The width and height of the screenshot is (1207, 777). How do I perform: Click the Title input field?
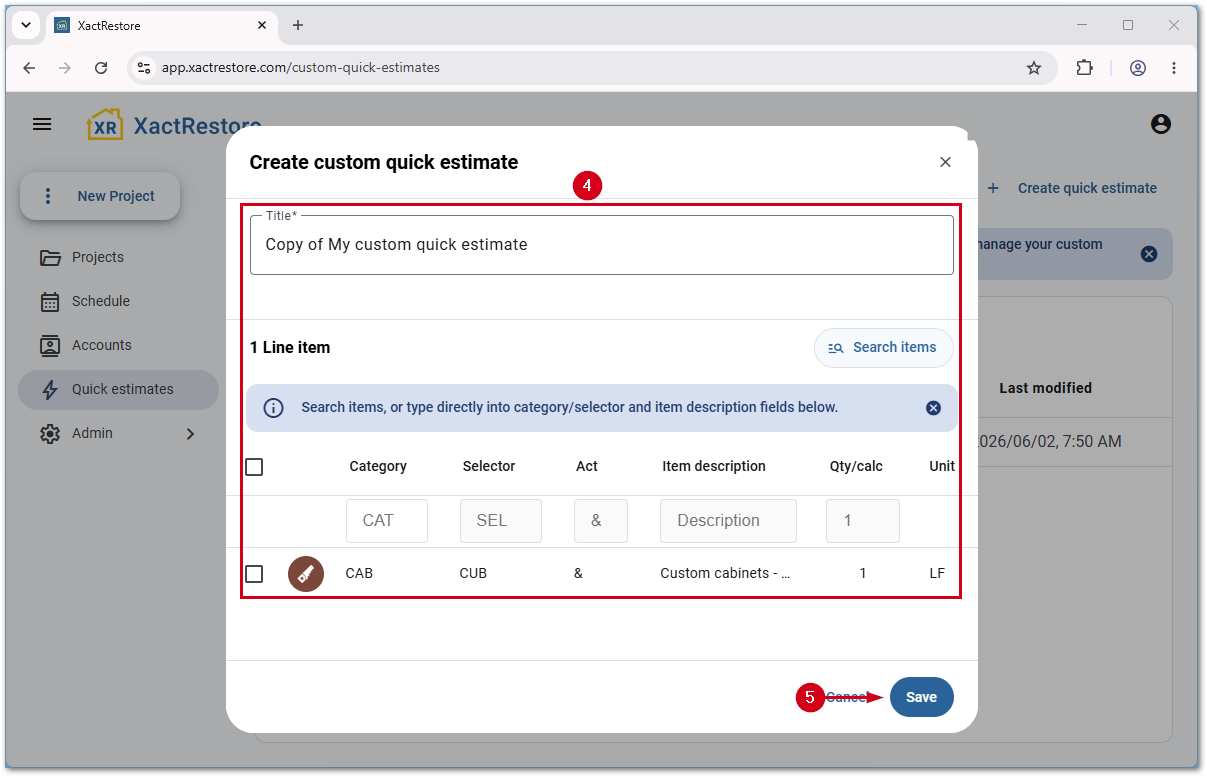[602, 245]
